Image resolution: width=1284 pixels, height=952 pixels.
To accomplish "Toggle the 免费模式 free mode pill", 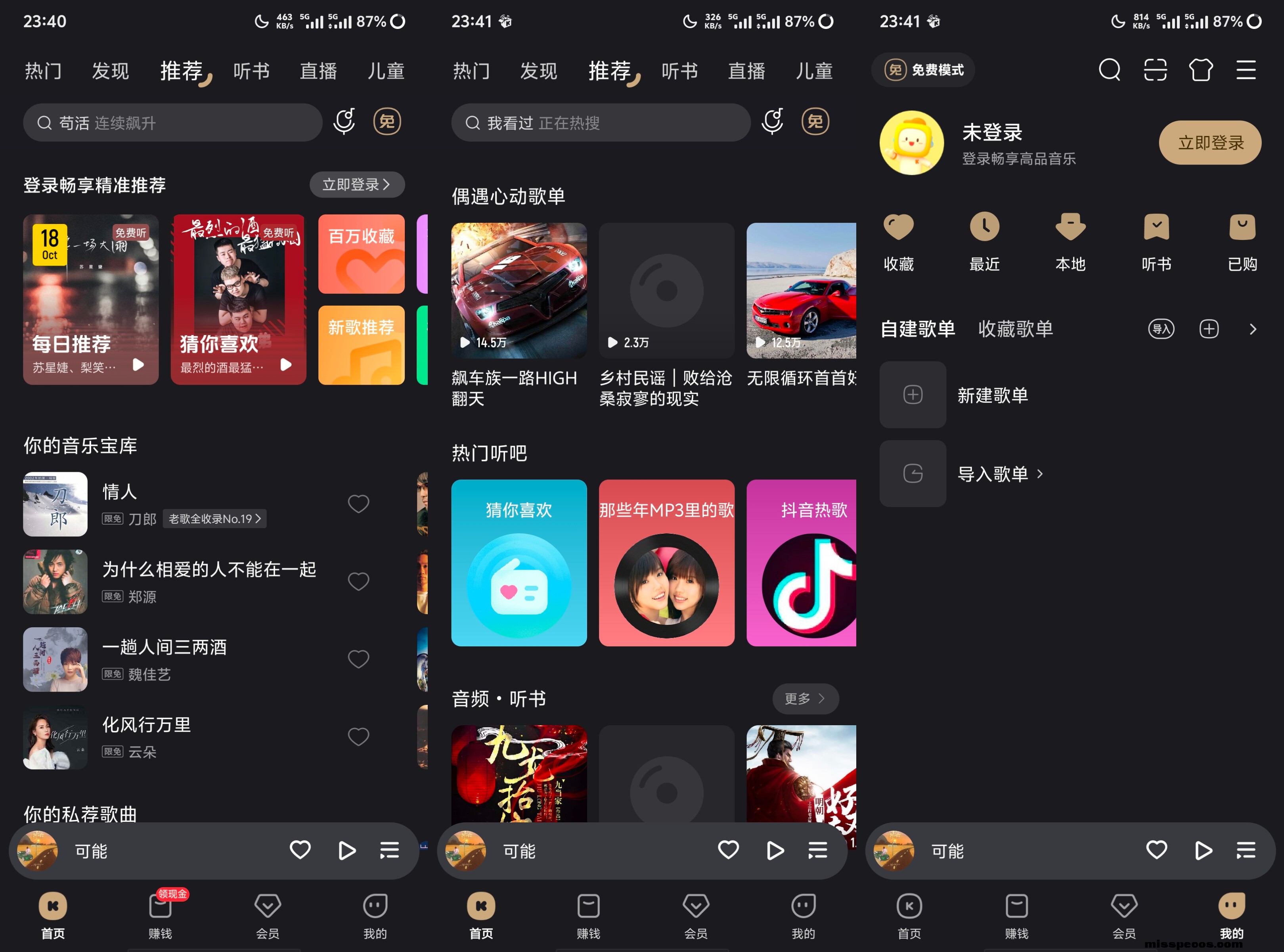I will click(923, 70).
